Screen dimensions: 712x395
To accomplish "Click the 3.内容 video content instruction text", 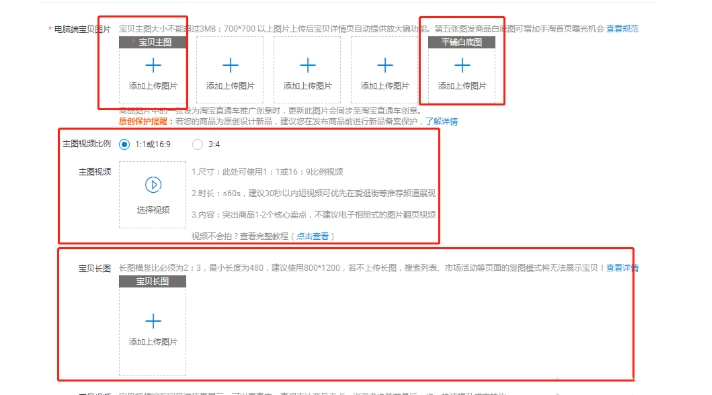I will [x=313, y=214].
